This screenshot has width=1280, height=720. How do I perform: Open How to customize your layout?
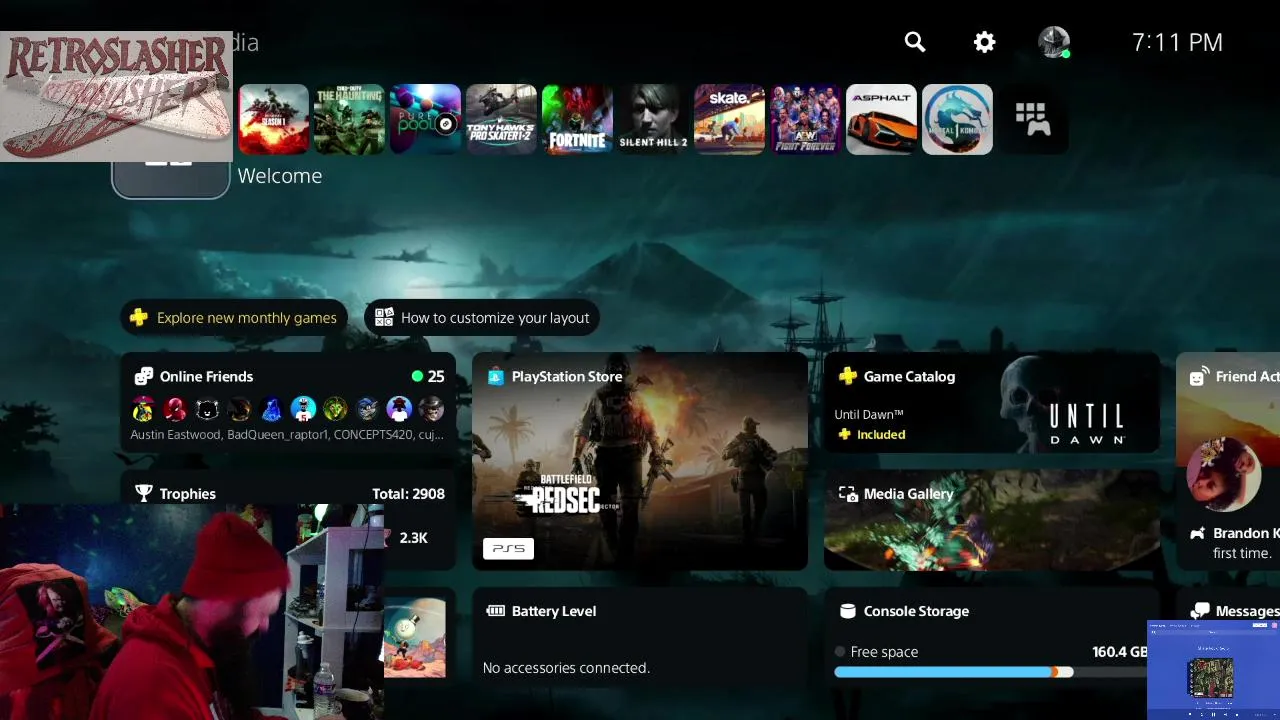481,318
